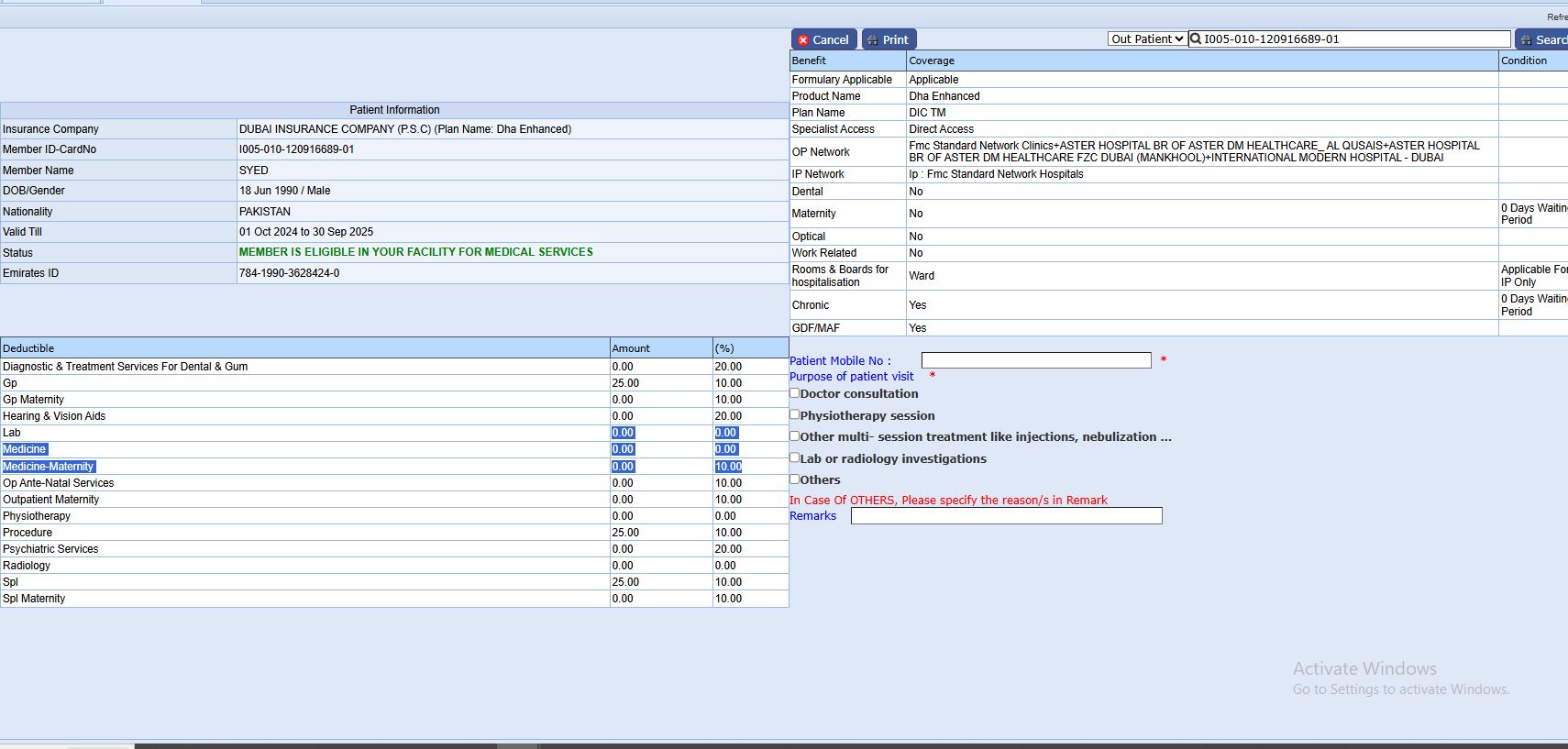1568x749 pixels.
Task: Enable the Physiotherapy session checkbox
Action: coord(795,414)
